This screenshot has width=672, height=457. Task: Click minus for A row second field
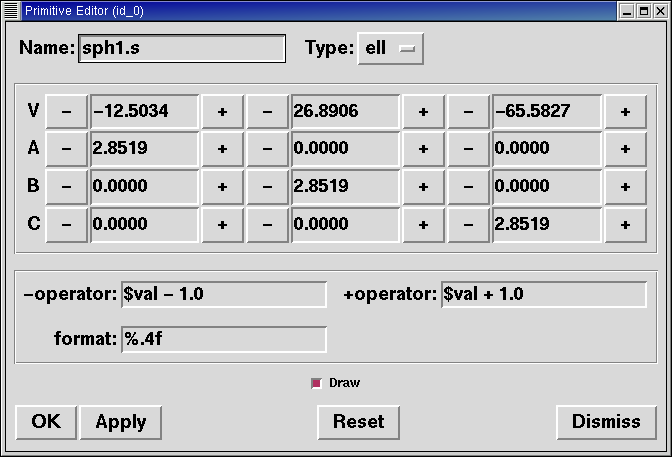pos(267,149)
